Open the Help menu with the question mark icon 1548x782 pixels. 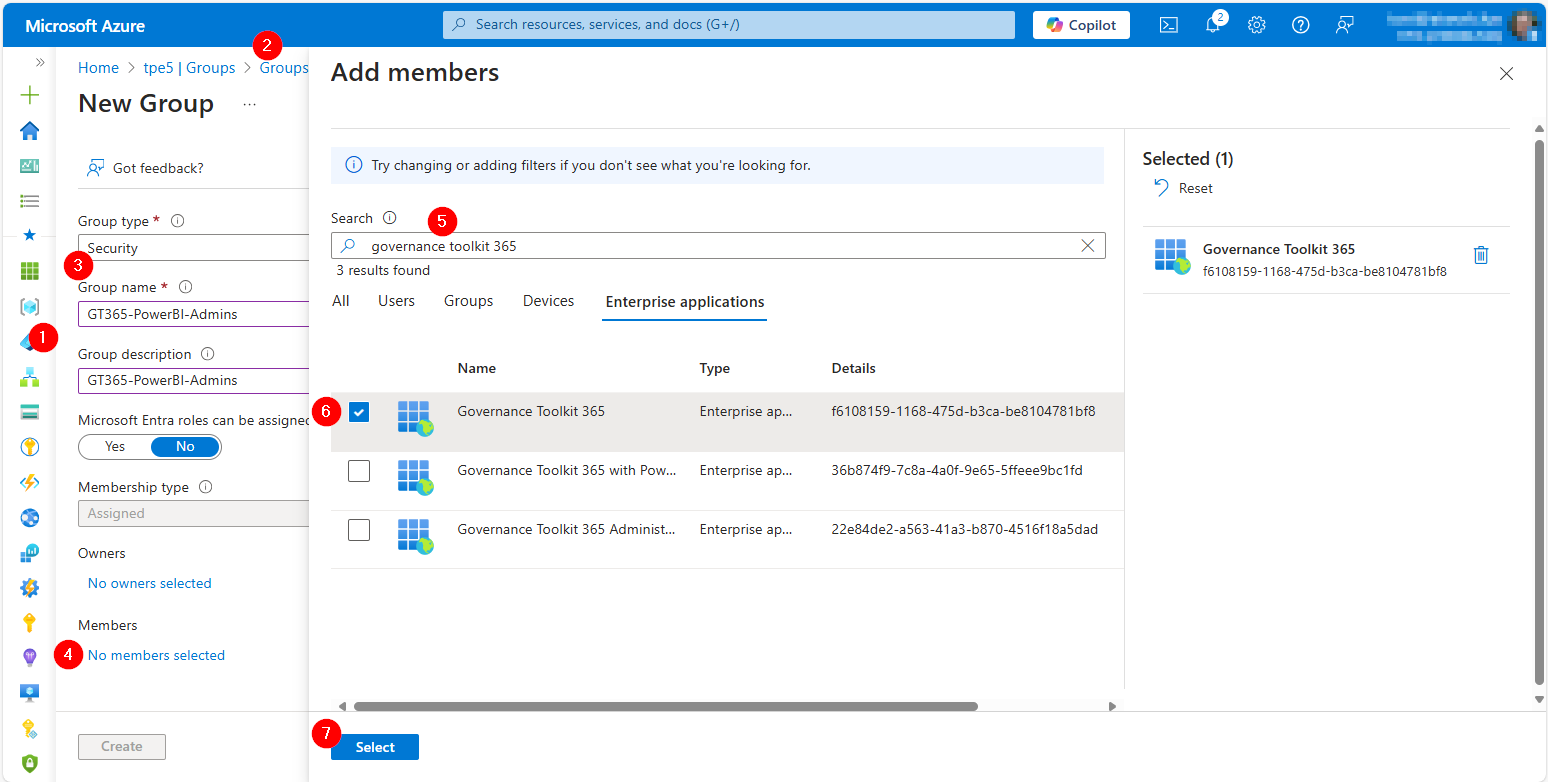[x=1300, y=24]
